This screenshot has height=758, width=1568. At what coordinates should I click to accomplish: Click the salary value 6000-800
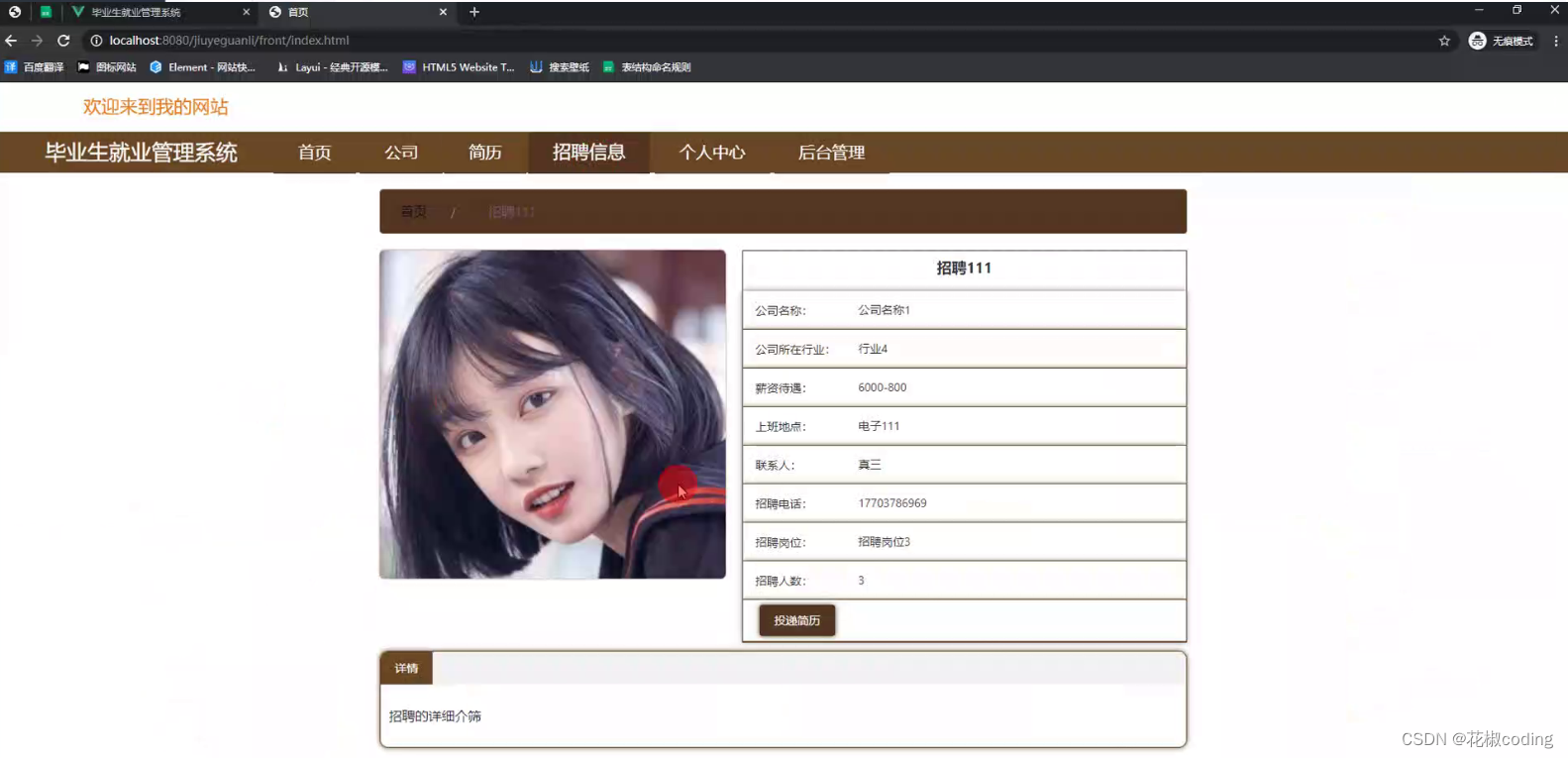(x=883, y=387)
